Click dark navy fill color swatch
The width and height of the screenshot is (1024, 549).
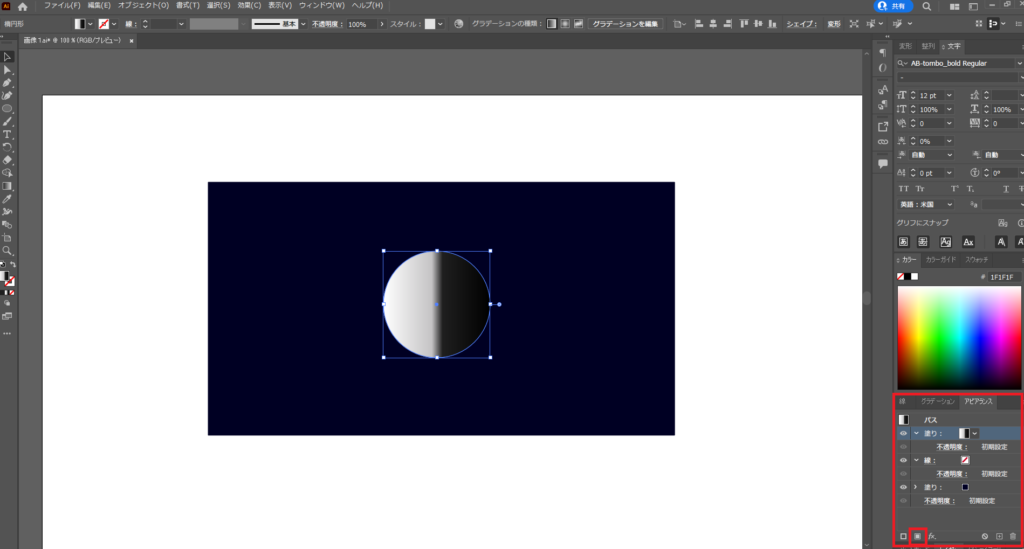coord(965,487)
